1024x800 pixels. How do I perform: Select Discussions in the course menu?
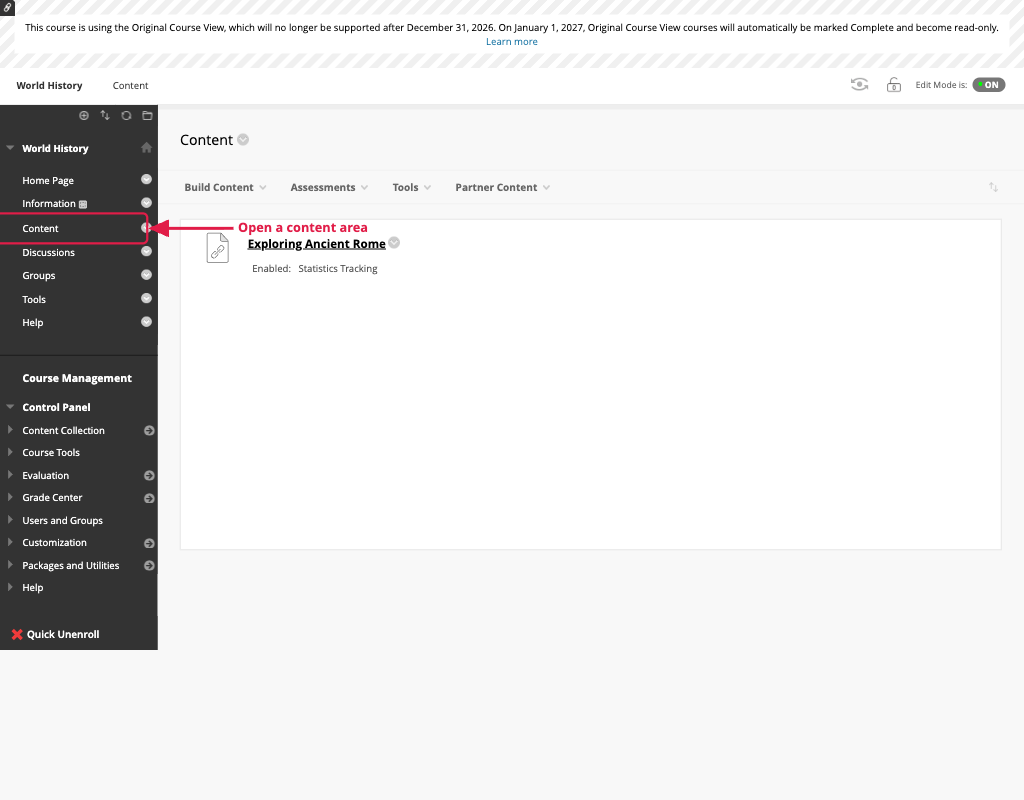(48, 253)
